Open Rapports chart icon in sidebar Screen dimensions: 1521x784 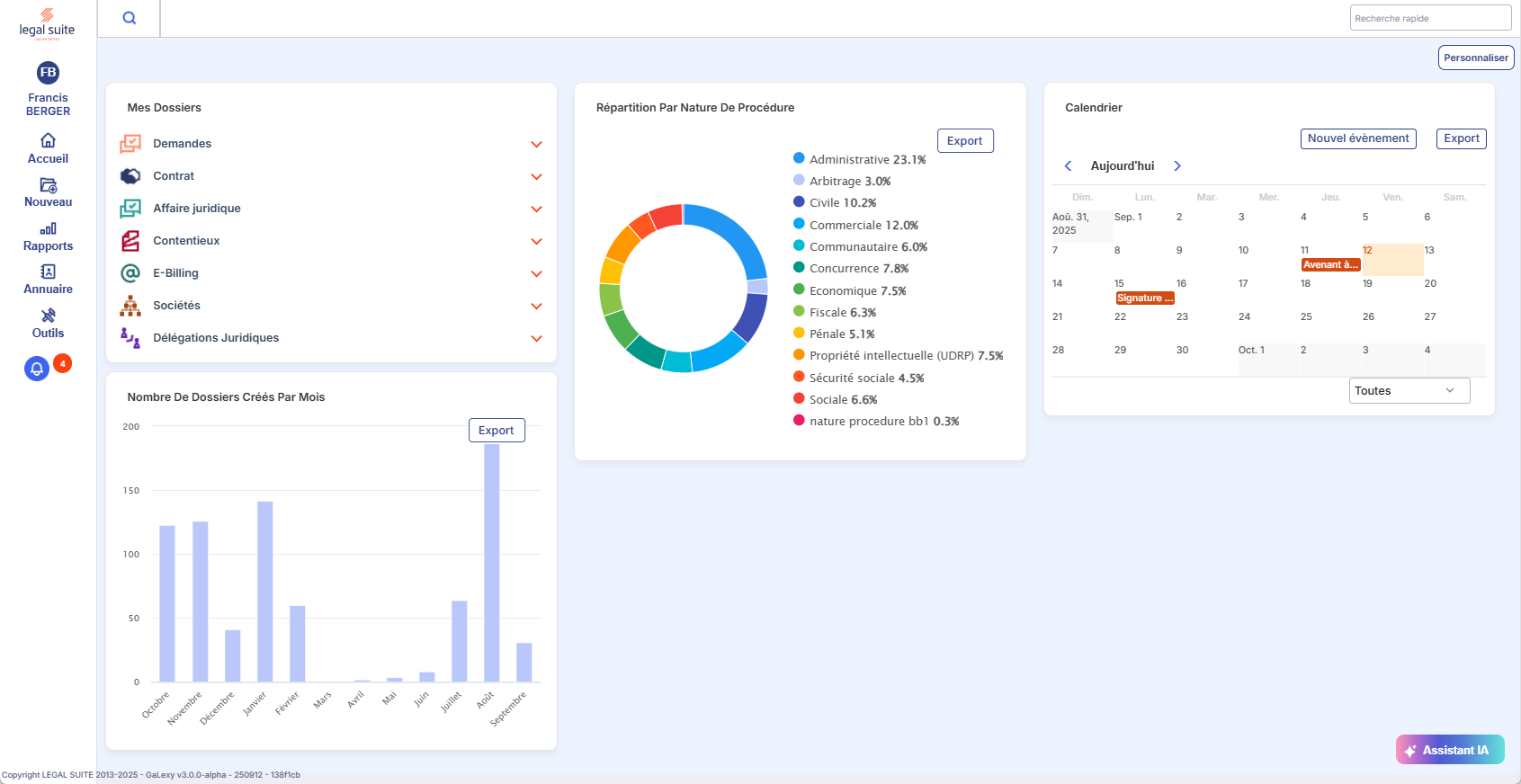click(48, 229)
